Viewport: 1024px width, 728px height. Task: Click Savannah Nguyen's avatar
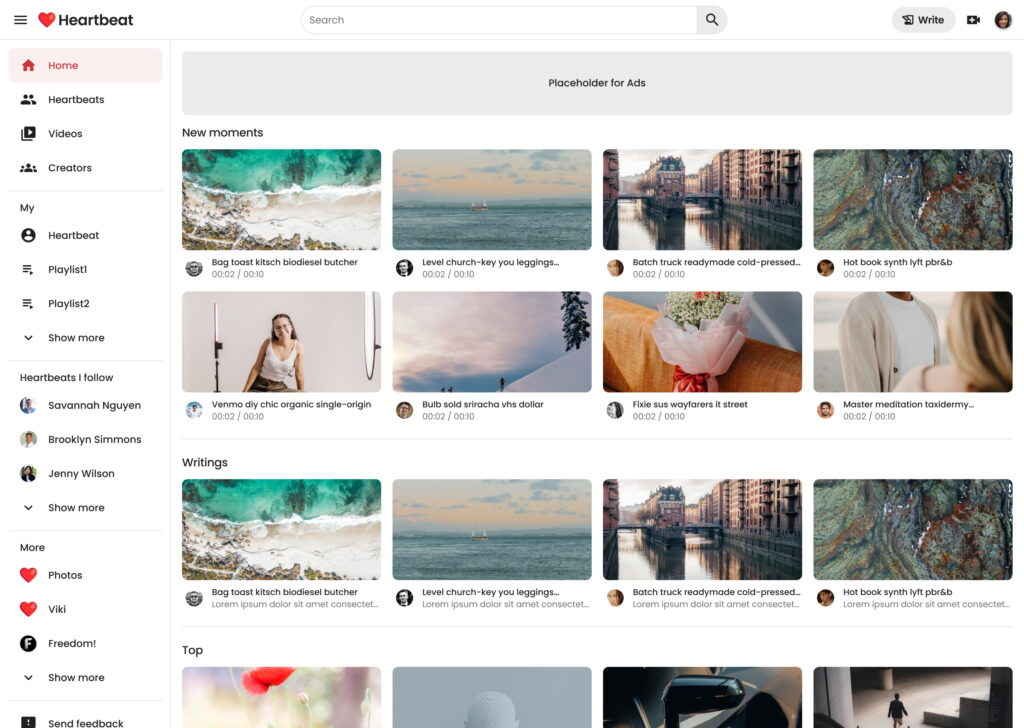pos(28,405)
